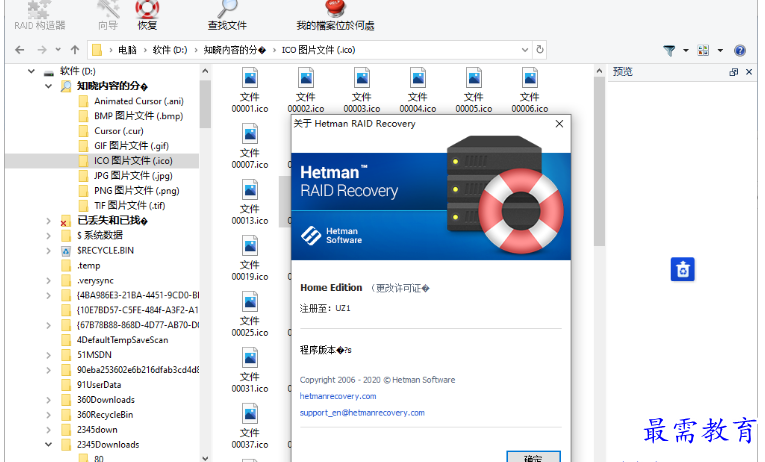
Task: Click the filter funnel icon
Action: 669,50
